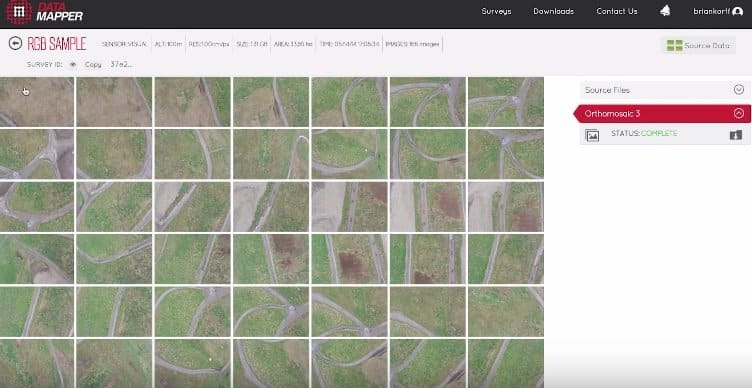The height and width of the screenshot is (388, 752).
Task: Open the notifications bell
Action: click(x=665, y=11)
